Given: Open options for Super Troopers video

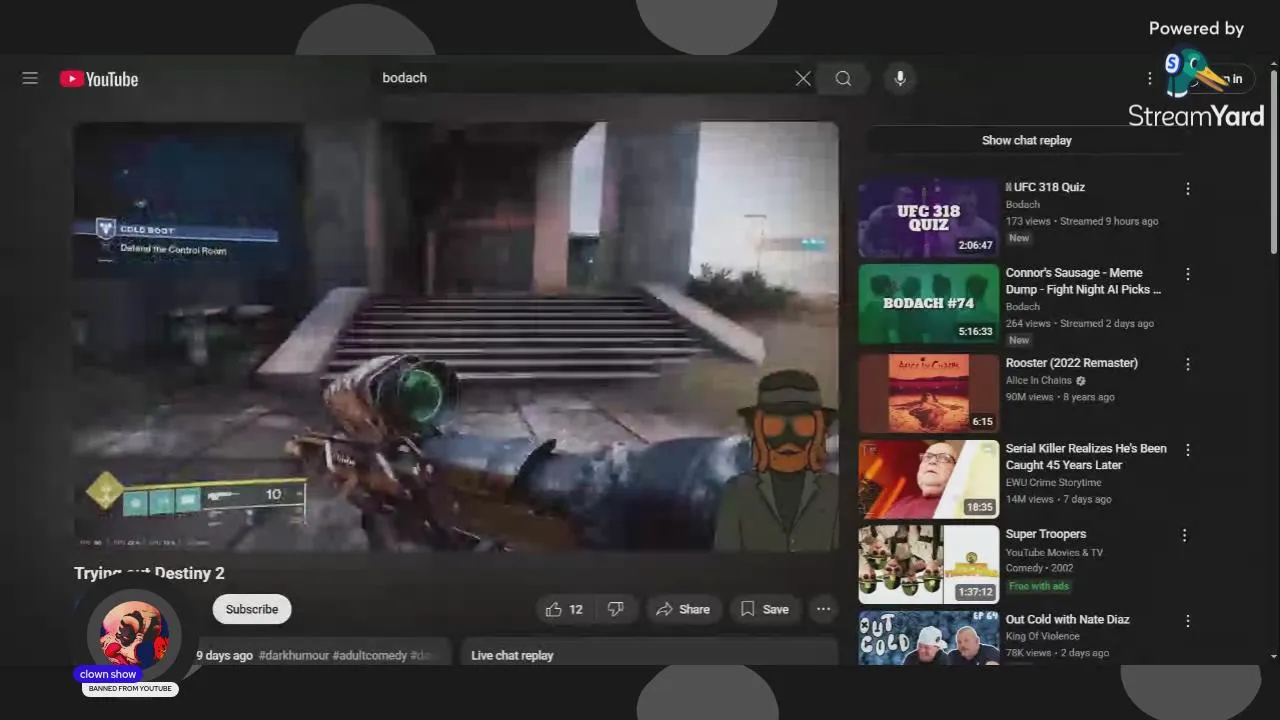Looking at the screenshot, I should point(1184,535).
